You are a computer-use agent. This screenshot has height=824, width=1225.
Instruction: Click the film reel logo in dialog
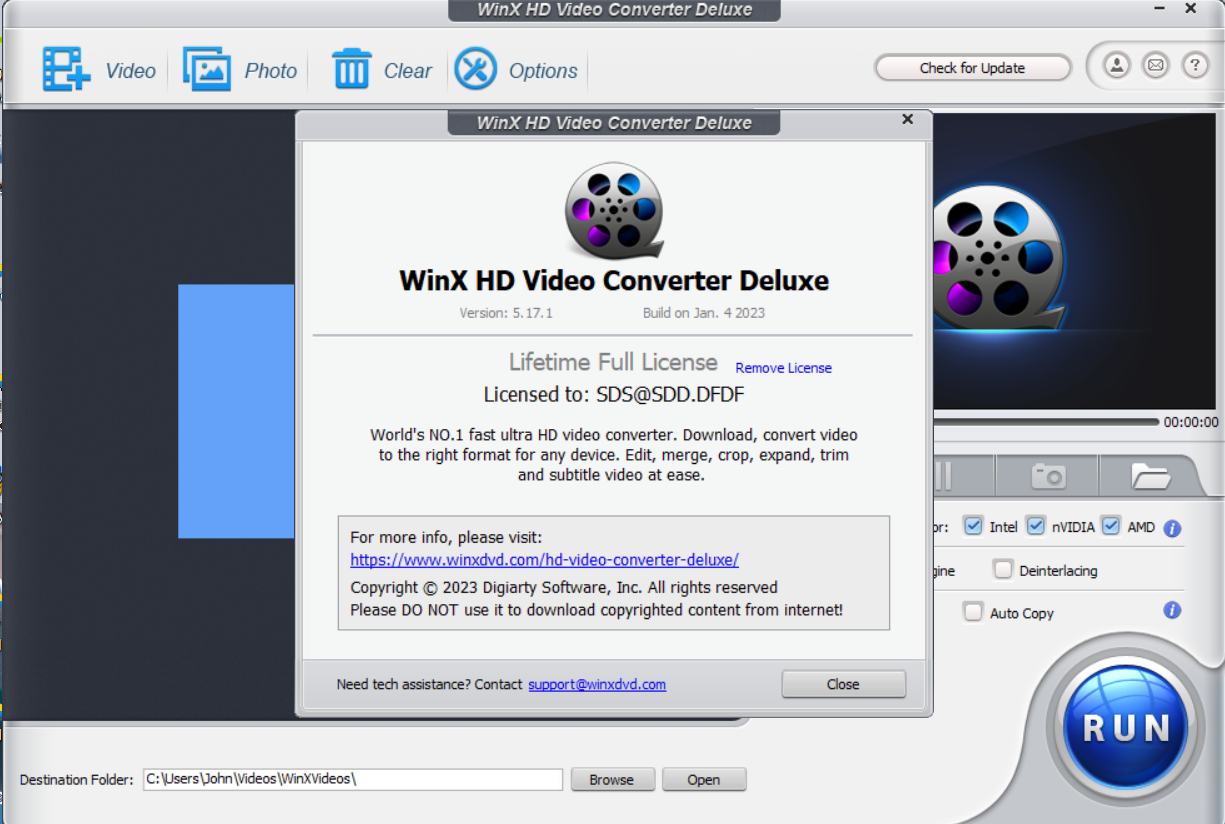(x=614, y=211)
